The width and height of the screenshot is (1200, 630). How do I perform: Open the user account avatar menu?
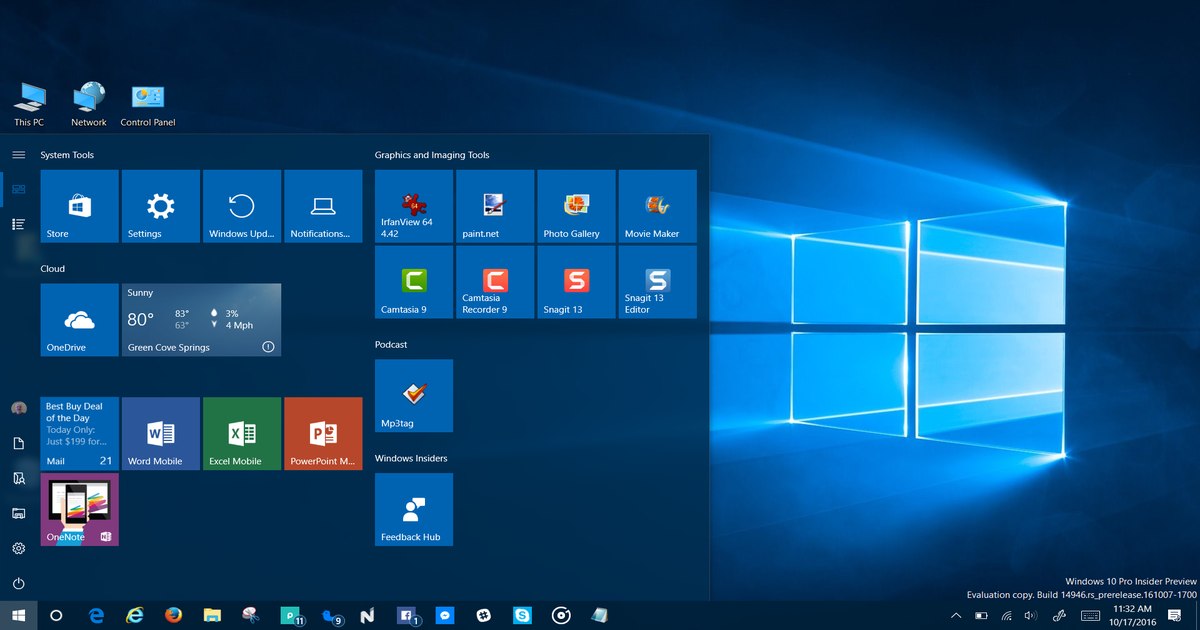click(18, 408)
